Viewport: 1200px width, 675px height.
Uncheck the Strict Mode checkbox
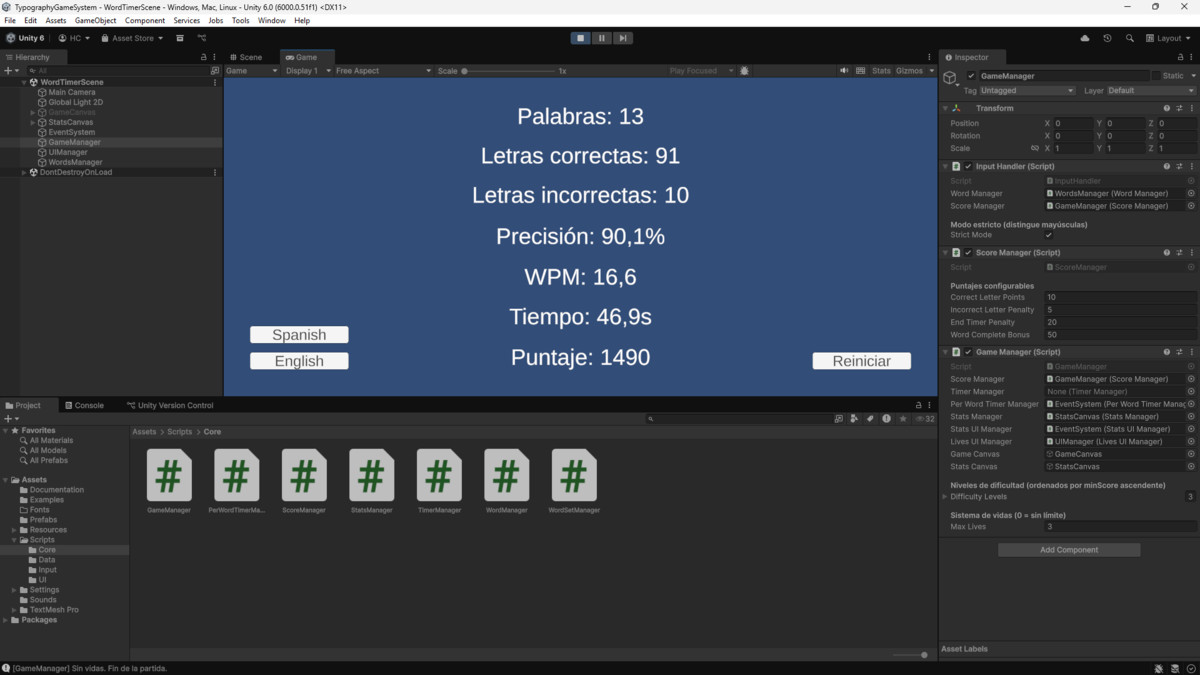[1049, 235]
